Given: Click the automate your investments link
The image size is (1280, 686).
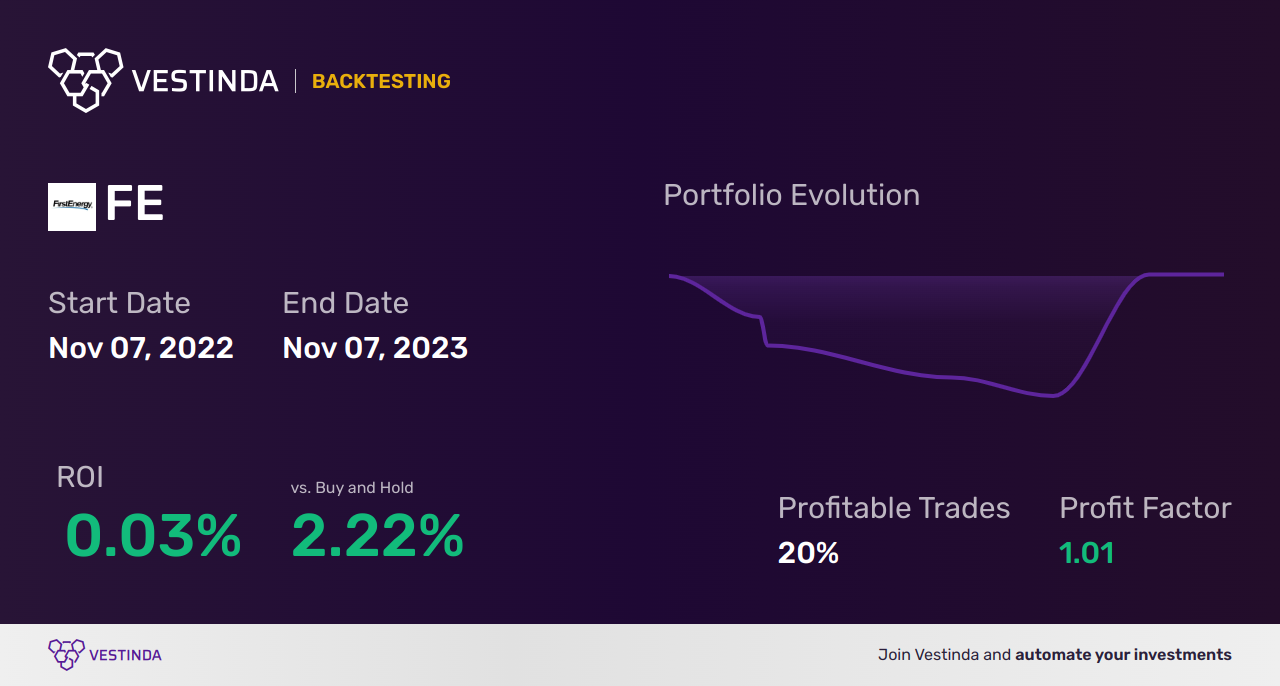Looking at the screenshot, I should 1123,655.
